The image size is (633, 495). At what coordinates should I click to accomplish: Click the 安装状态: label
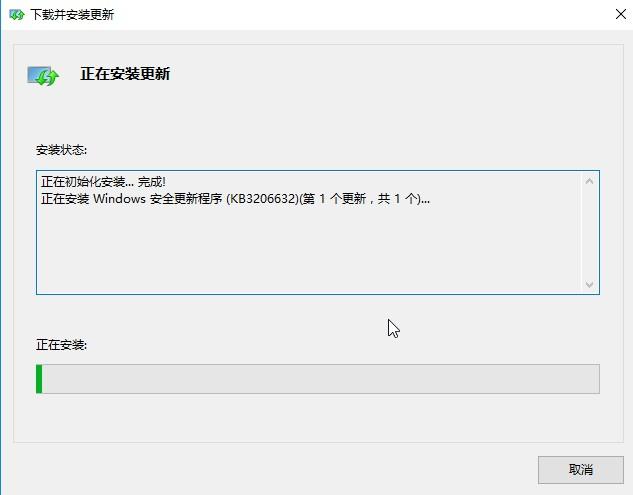click(x=61, y=150)
